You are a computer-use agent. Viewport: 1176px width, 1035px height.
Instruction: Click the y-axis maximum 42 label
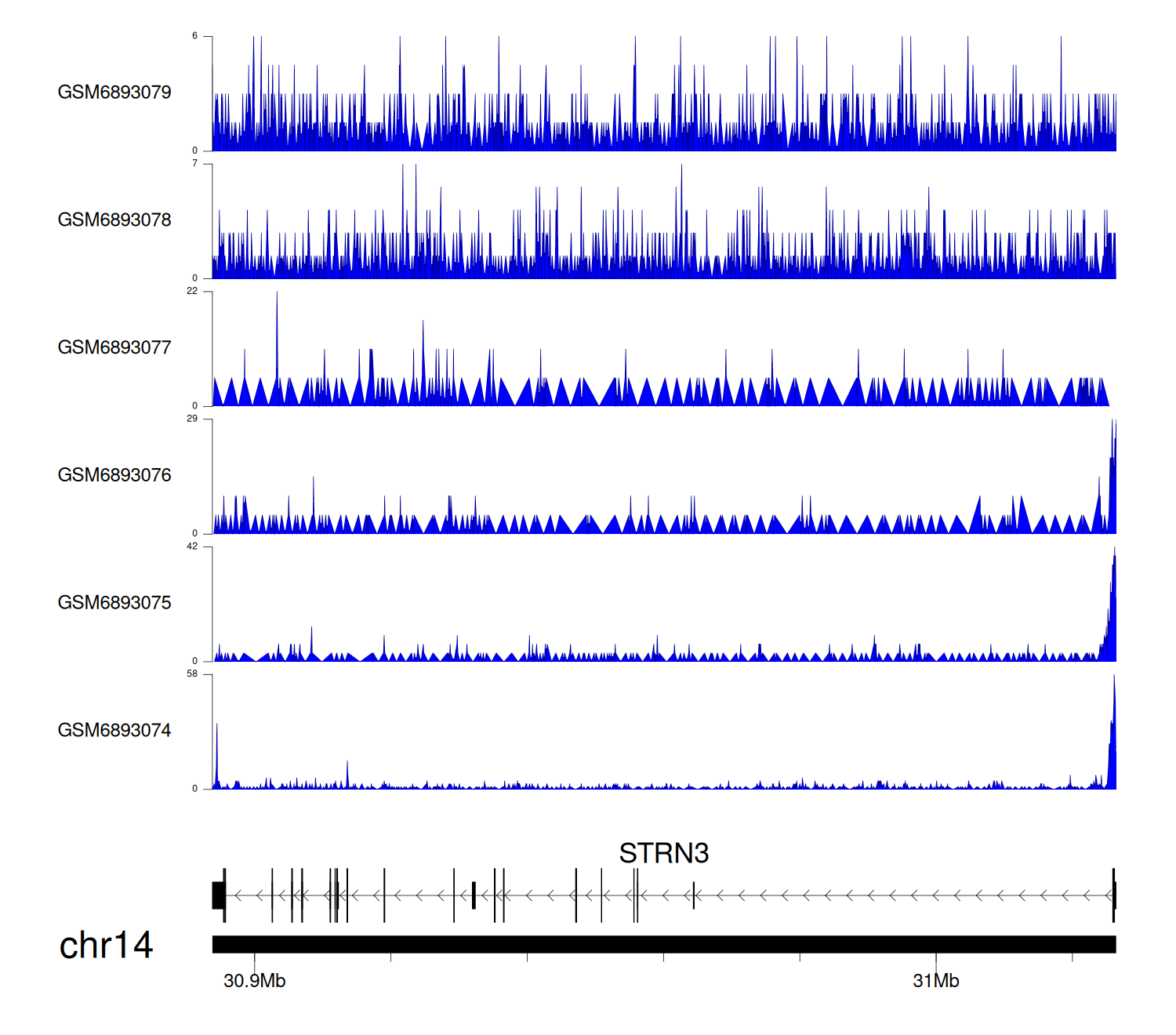(x=192, y=547)
